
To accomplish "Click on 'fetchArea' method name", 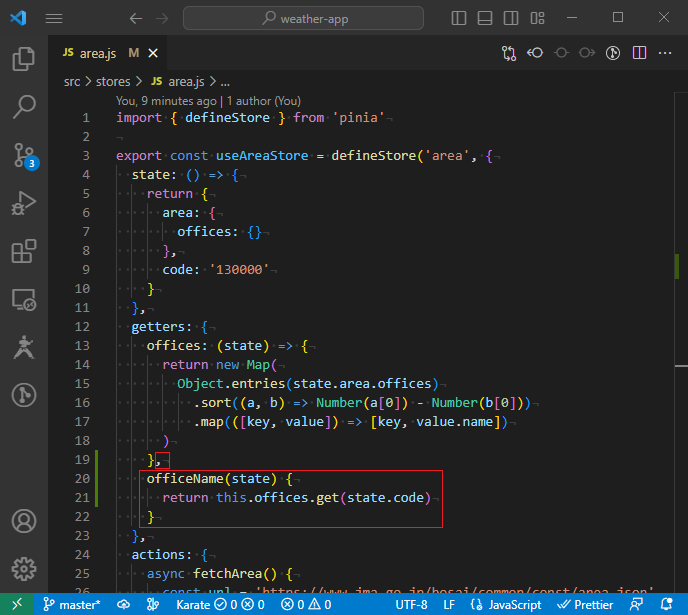I will (x=227, y=574).
